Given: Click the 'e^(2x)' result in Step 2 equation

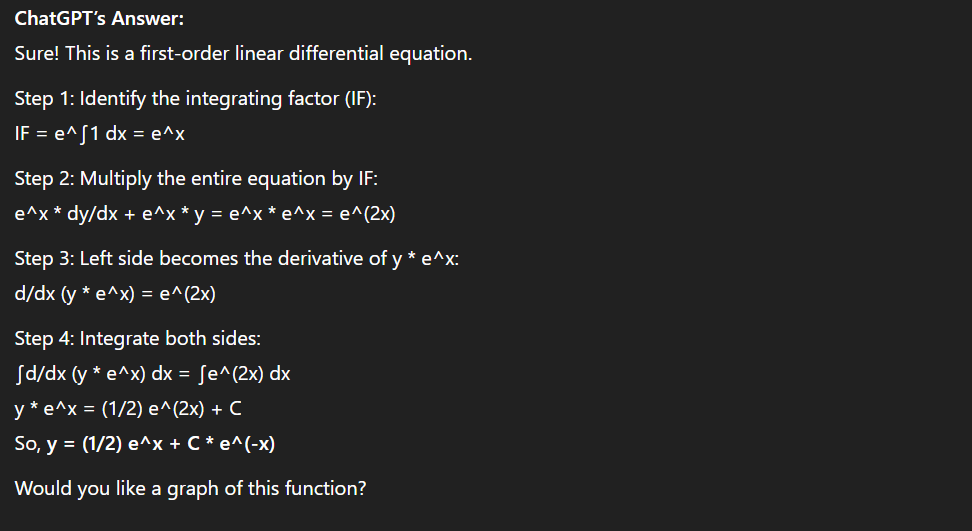Looking at the screenshot, I should point(367,214).
